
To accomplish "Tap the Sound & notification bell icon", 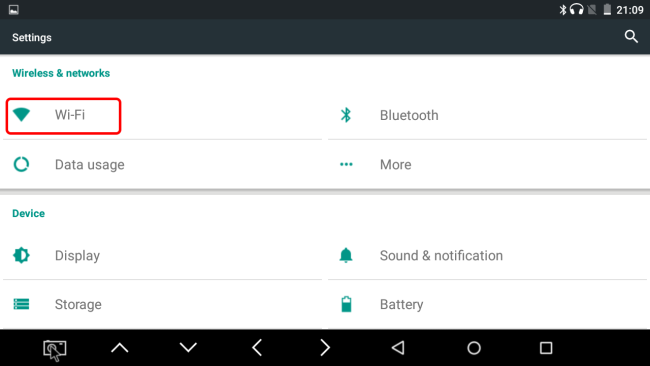I will coord(346,255).
